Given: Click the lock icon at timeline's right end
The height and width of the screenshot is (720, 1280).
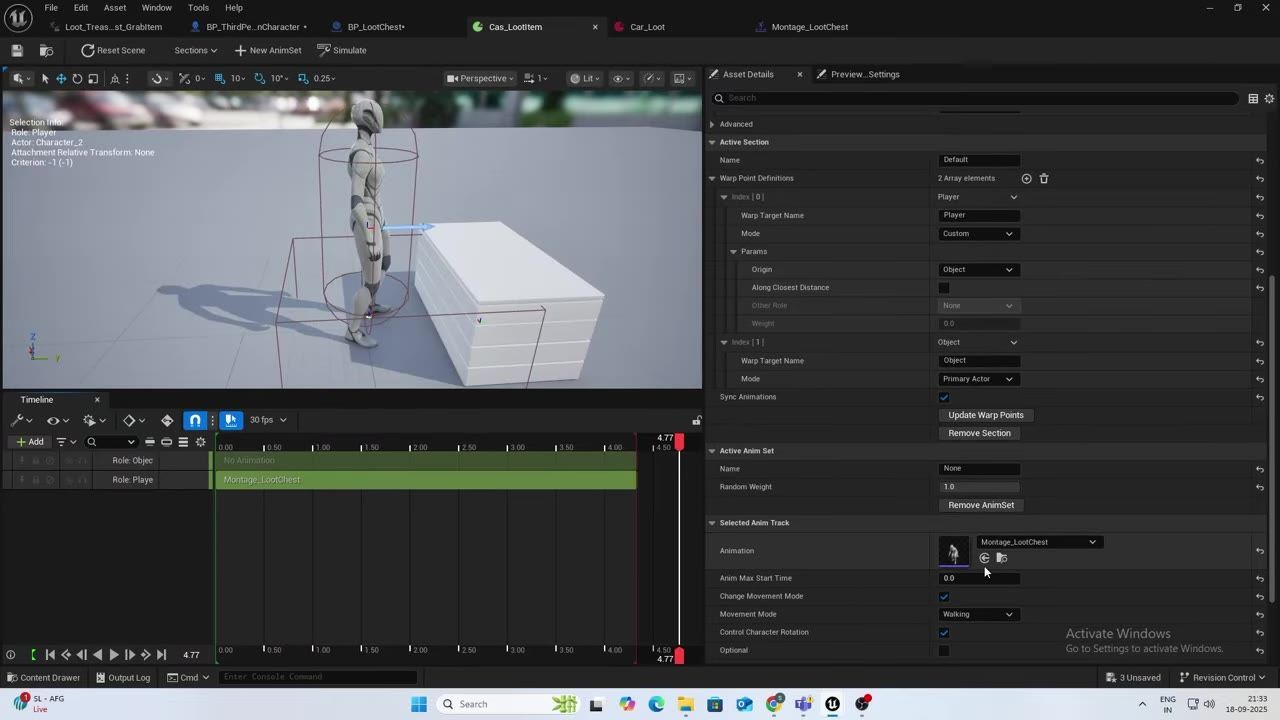Looking at the screenshot, I should (x=697, y=420).
